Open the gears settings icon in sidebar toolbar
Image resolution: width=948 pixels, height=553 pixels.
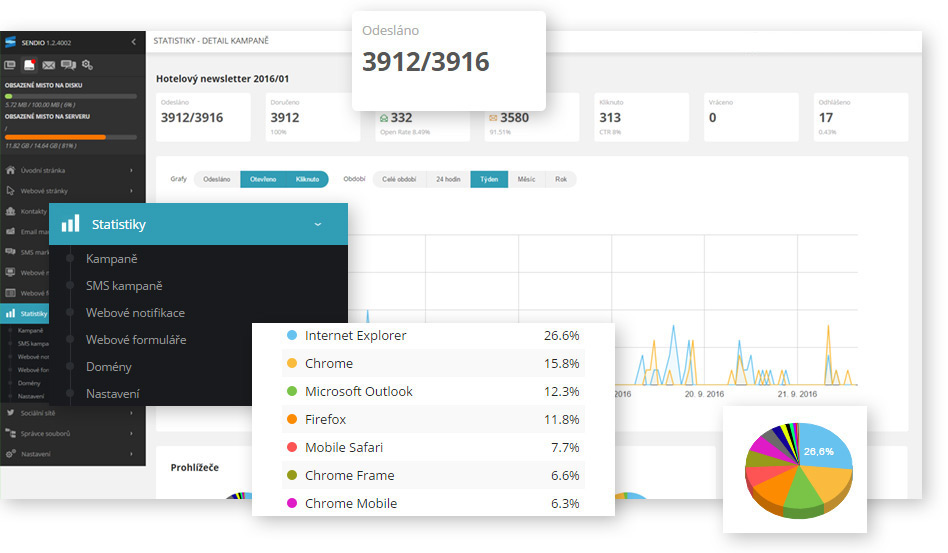point(87,65)
